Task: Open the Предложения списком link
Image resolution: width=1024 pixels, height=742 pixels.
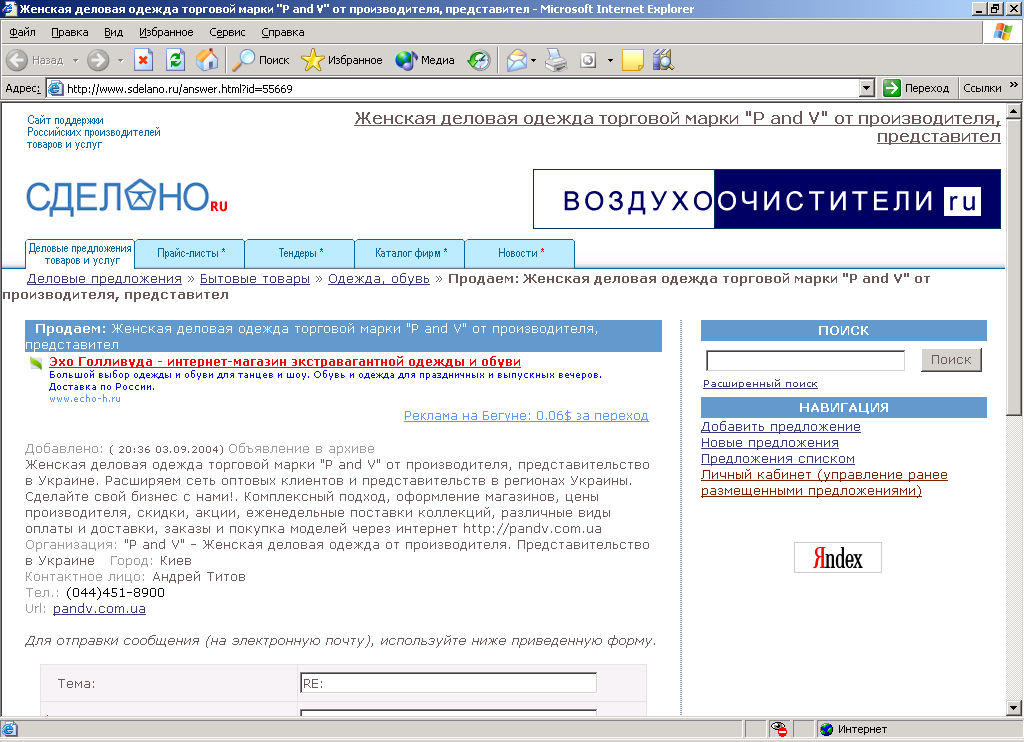Action: coord(777,459)
